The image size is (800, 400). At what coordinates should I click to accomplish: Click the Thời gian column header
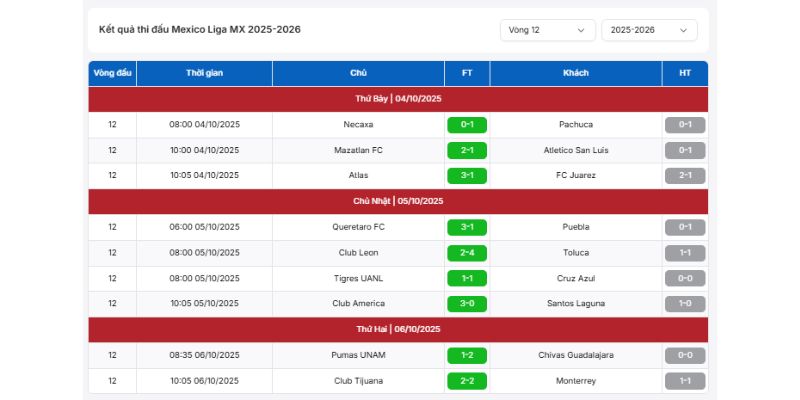(x=204, y=73)
